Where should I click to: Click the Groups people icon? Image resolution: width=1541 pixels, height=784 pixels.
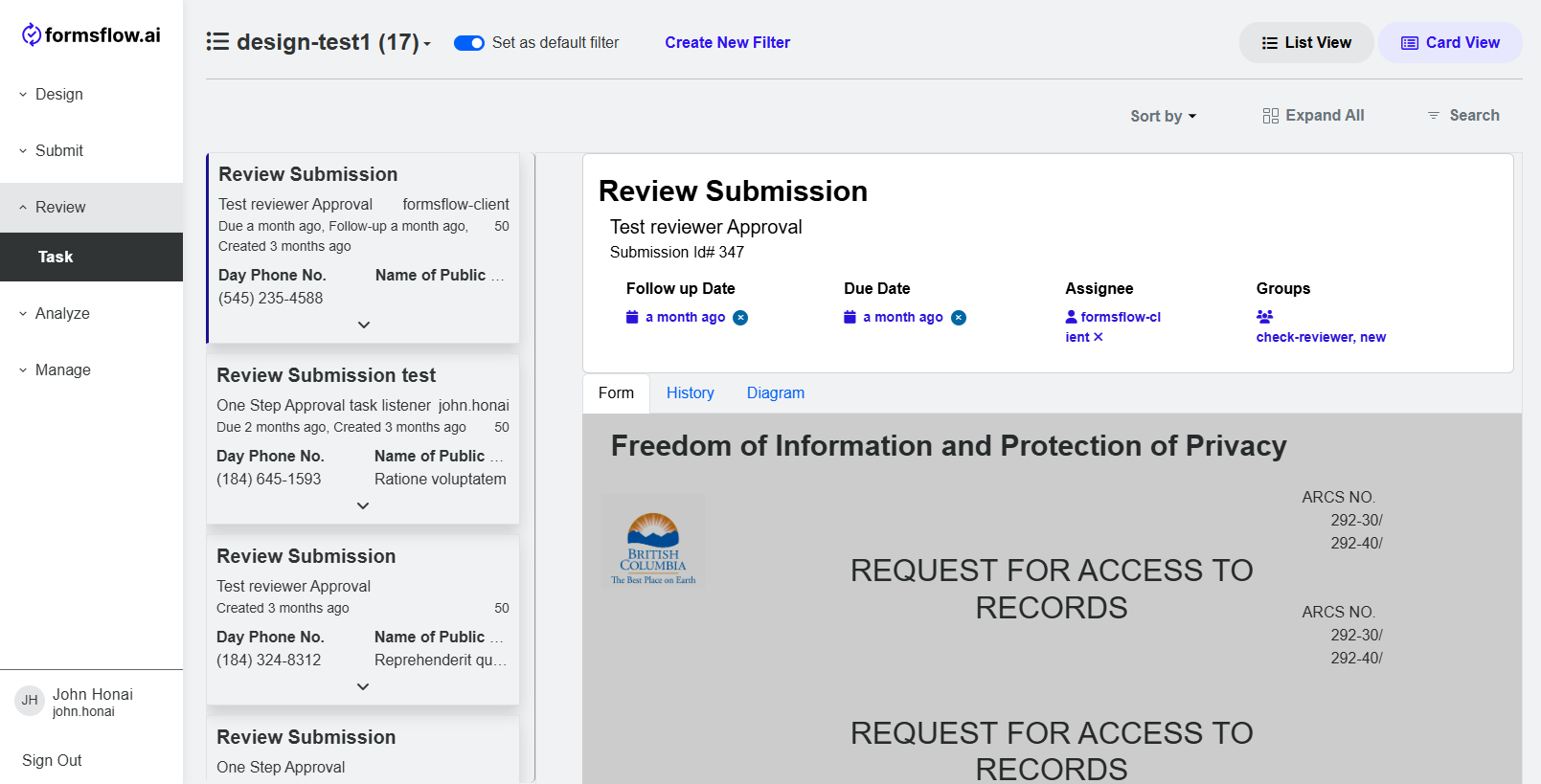(1264, 317)
